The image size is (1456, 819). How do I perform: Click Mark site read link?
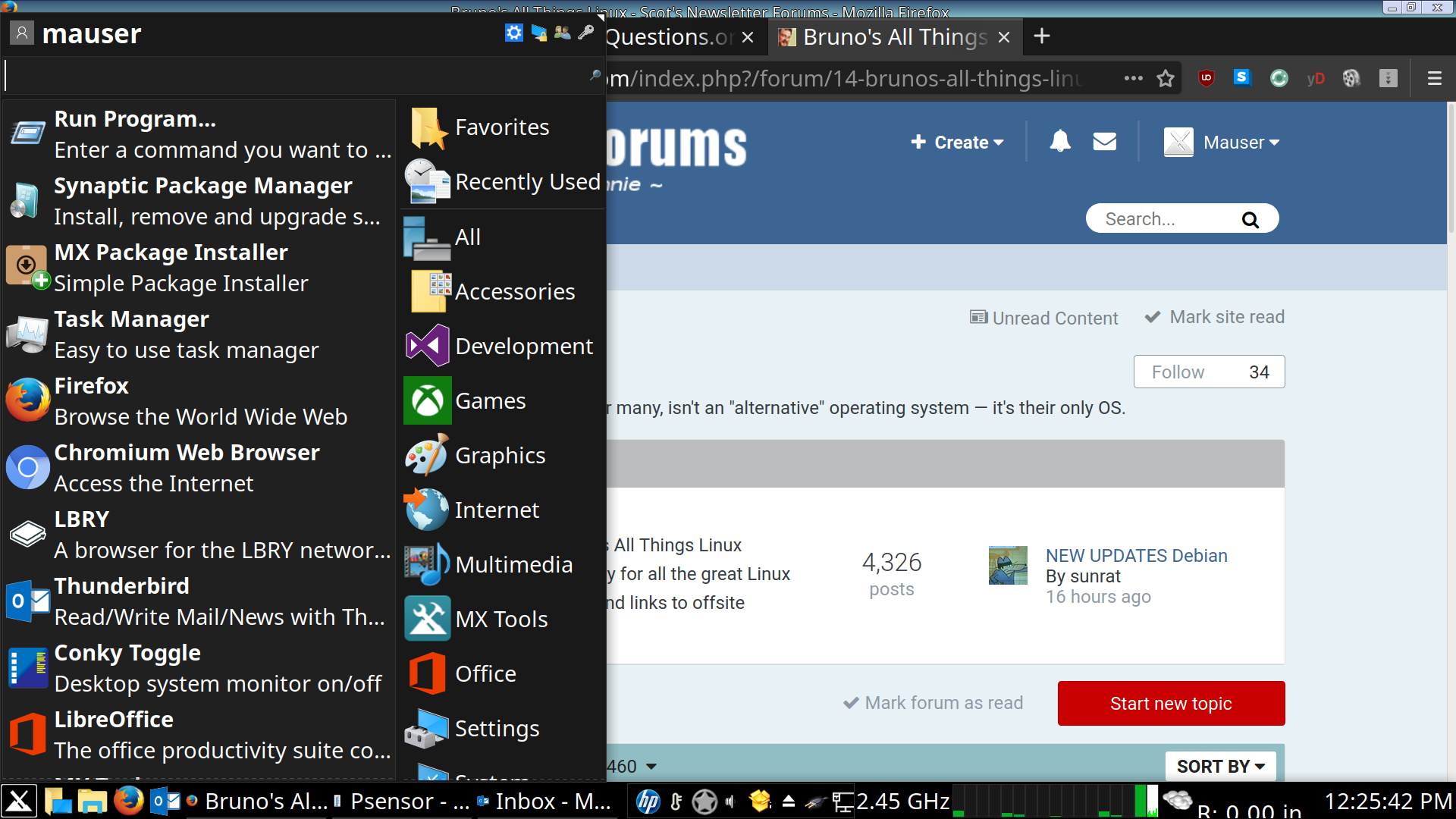[x=1214, y=317]
